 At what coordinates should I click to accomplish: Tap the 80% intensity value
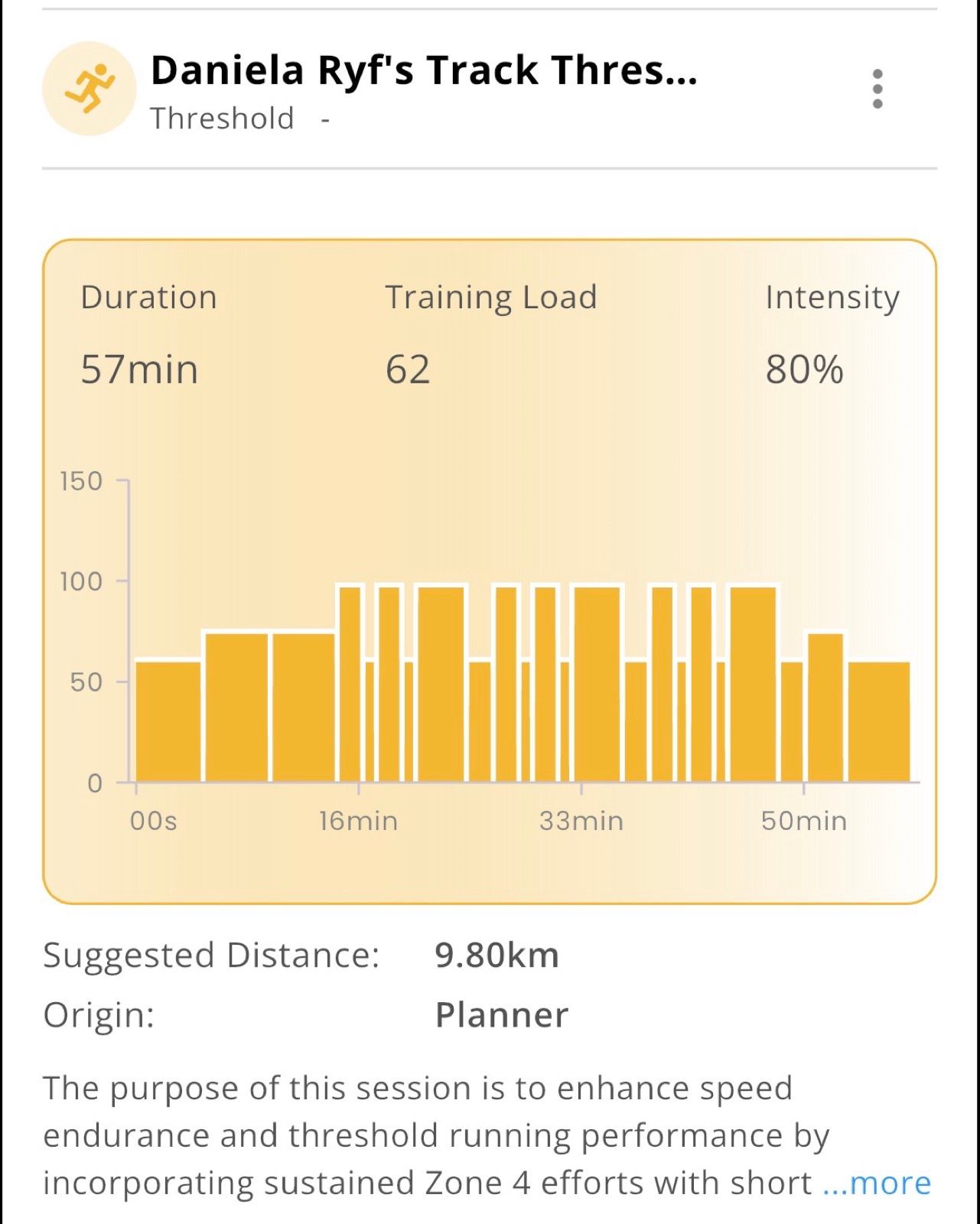pyautogui.click(x=804, y=369)
